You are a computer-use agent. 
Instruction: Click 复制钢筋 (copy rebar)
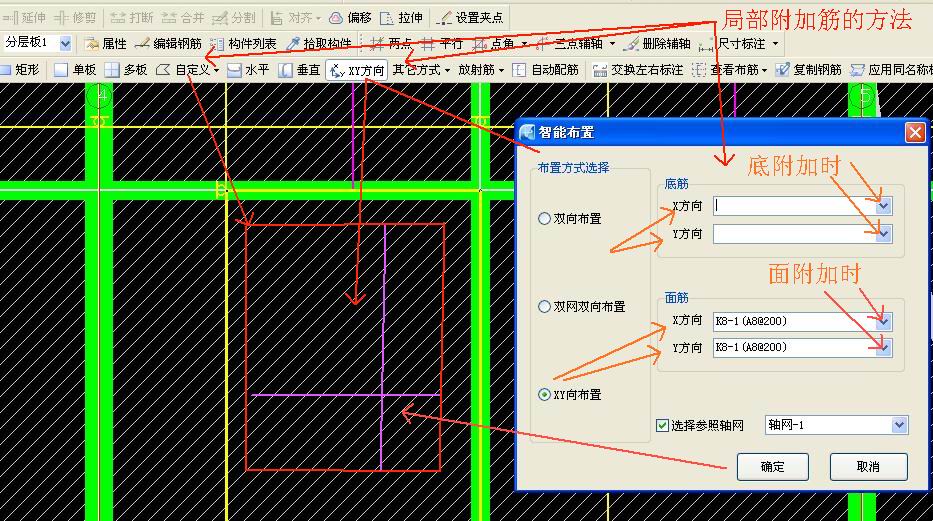[808, 70]
